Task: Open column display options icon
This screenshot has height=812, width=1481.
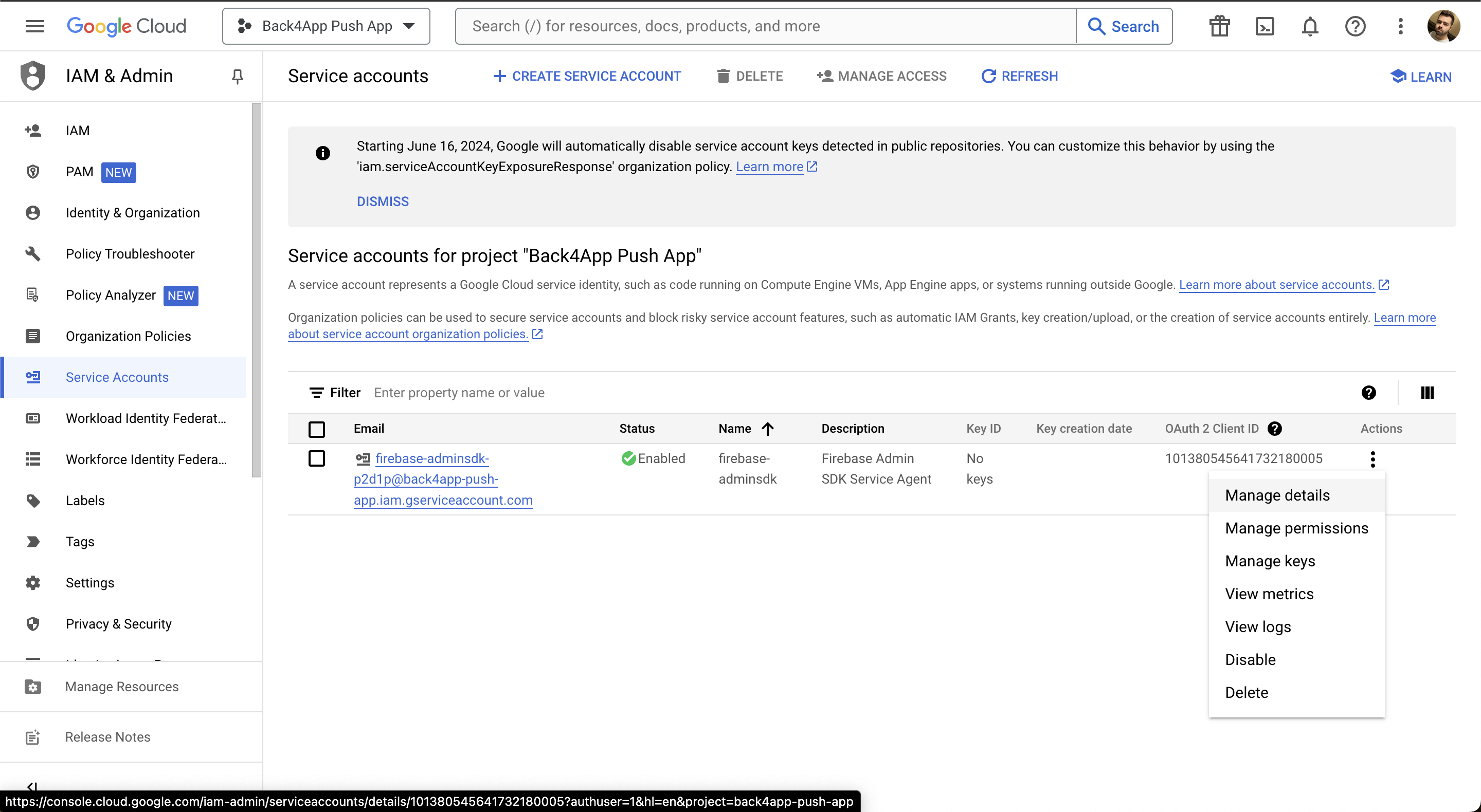Action: pyautogui.click(x=1427, y=393)
